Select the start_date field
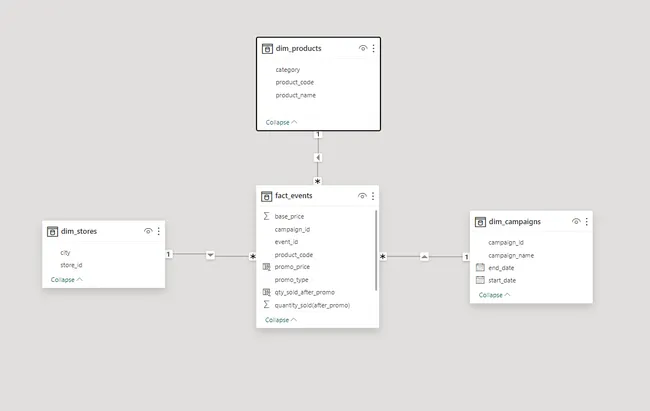The image size is (650, 411). tap(502, 280)
